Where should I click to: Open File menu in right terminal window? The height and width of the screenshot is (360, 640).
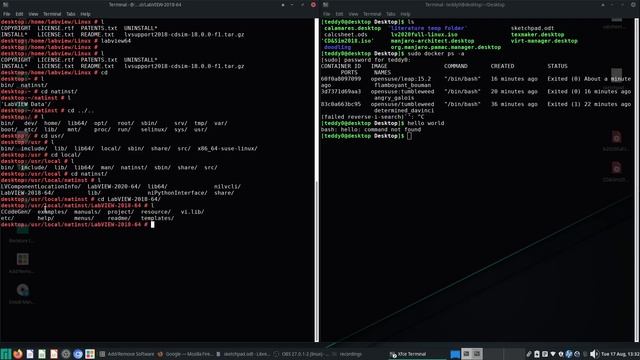click(x=327, y=14)
